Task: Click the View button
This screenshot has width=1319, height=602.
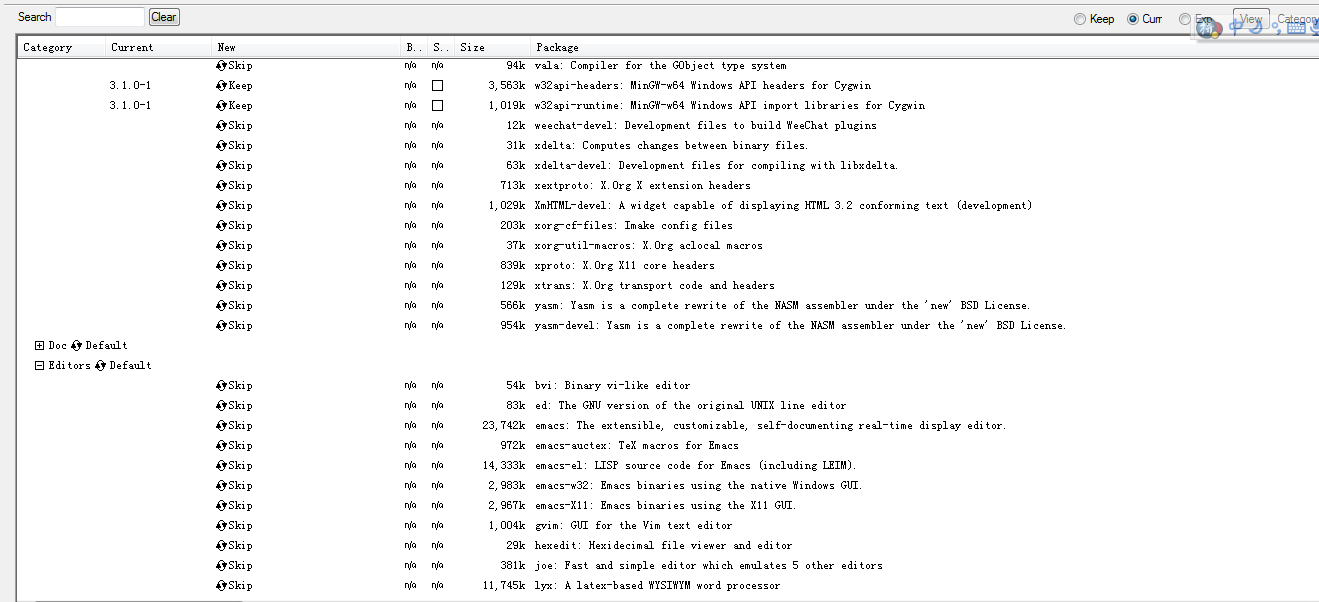Action: pyautogui.click(x=1251, y=19)
